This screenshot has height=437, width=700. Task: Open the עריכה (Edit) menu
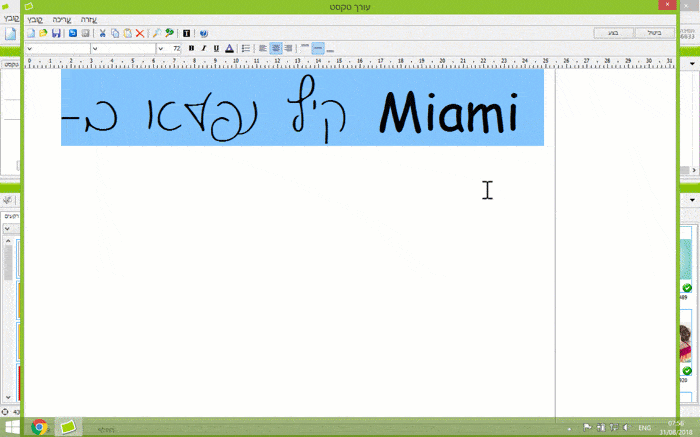pyautogui.click(x=61, y=19)
